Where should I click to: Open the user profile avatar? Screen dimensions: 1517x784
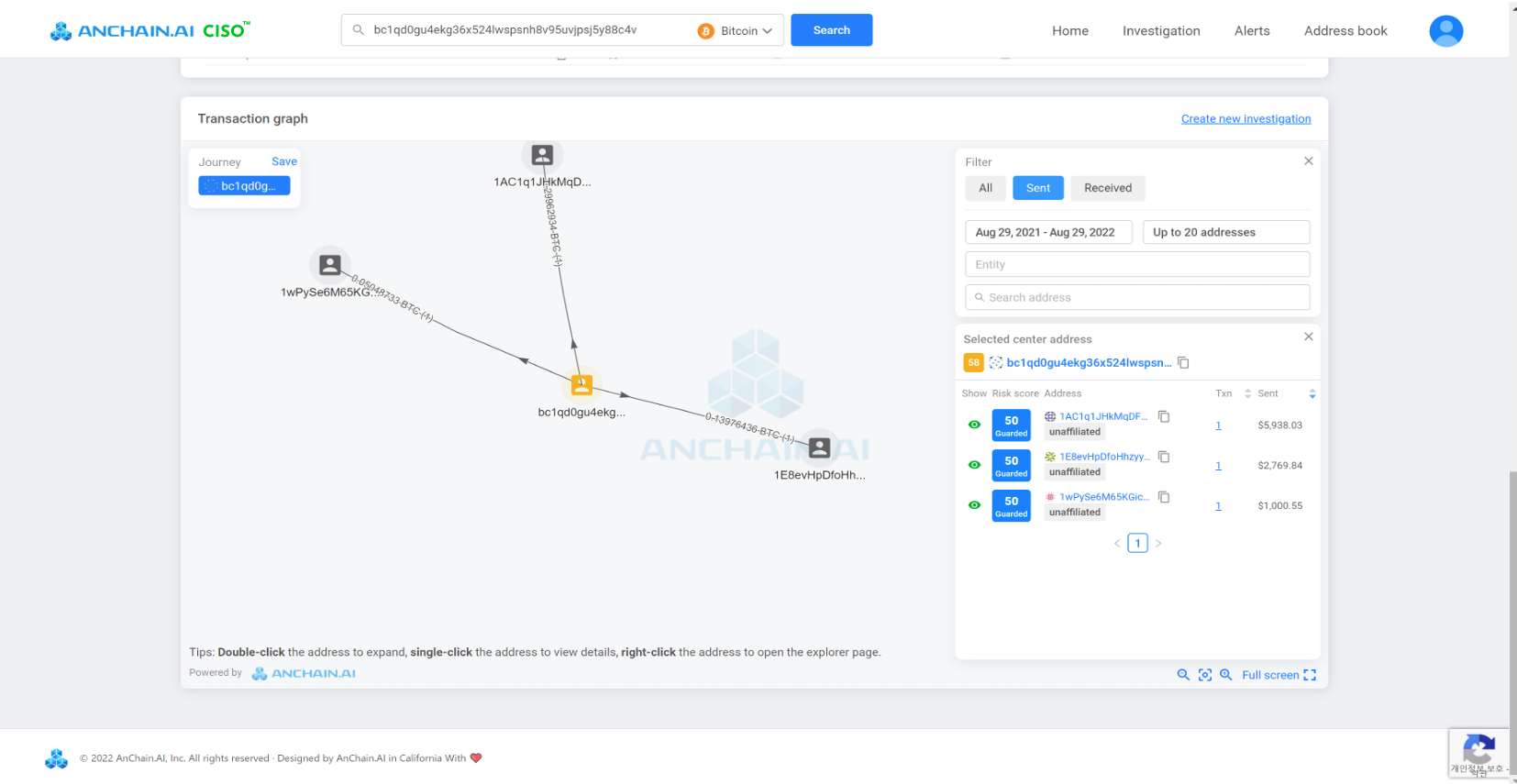point(1445,31)
